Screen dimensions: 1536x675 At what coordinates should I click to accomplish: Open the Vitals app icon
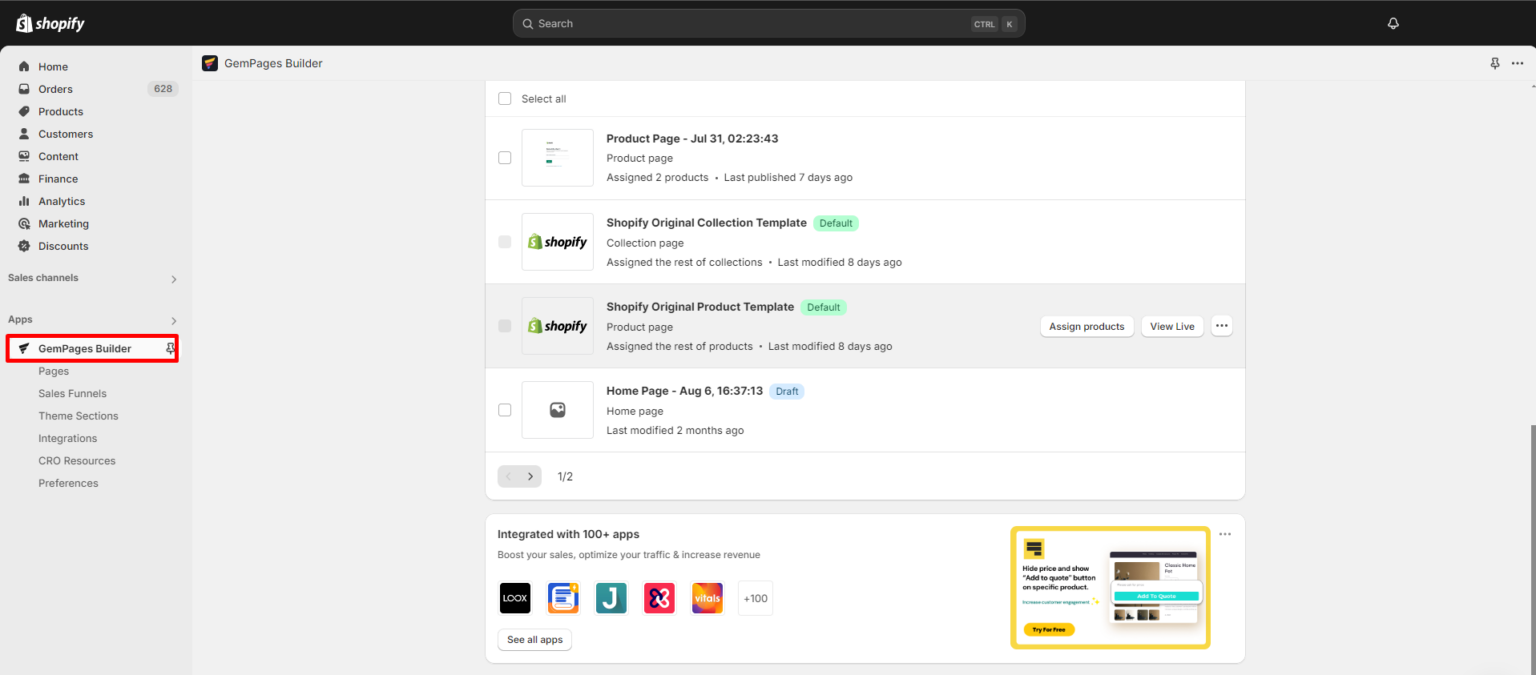coord(707,598)
